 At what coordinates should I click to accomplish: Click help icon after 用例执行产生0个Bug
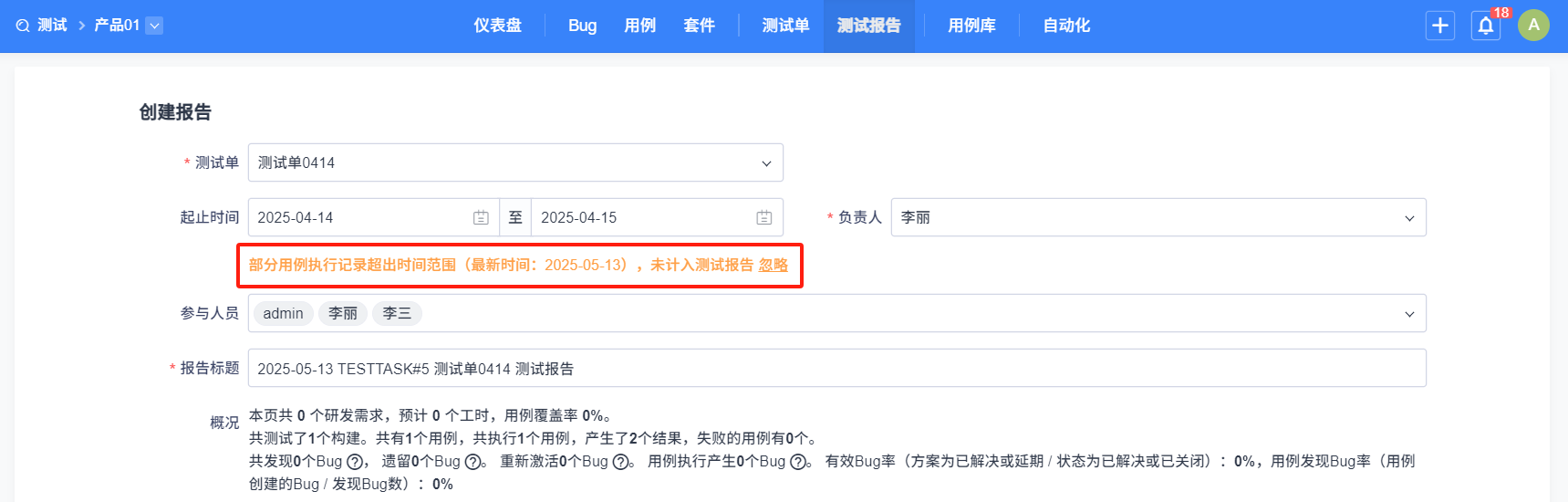pyautogui.click(x=798, y=462)
